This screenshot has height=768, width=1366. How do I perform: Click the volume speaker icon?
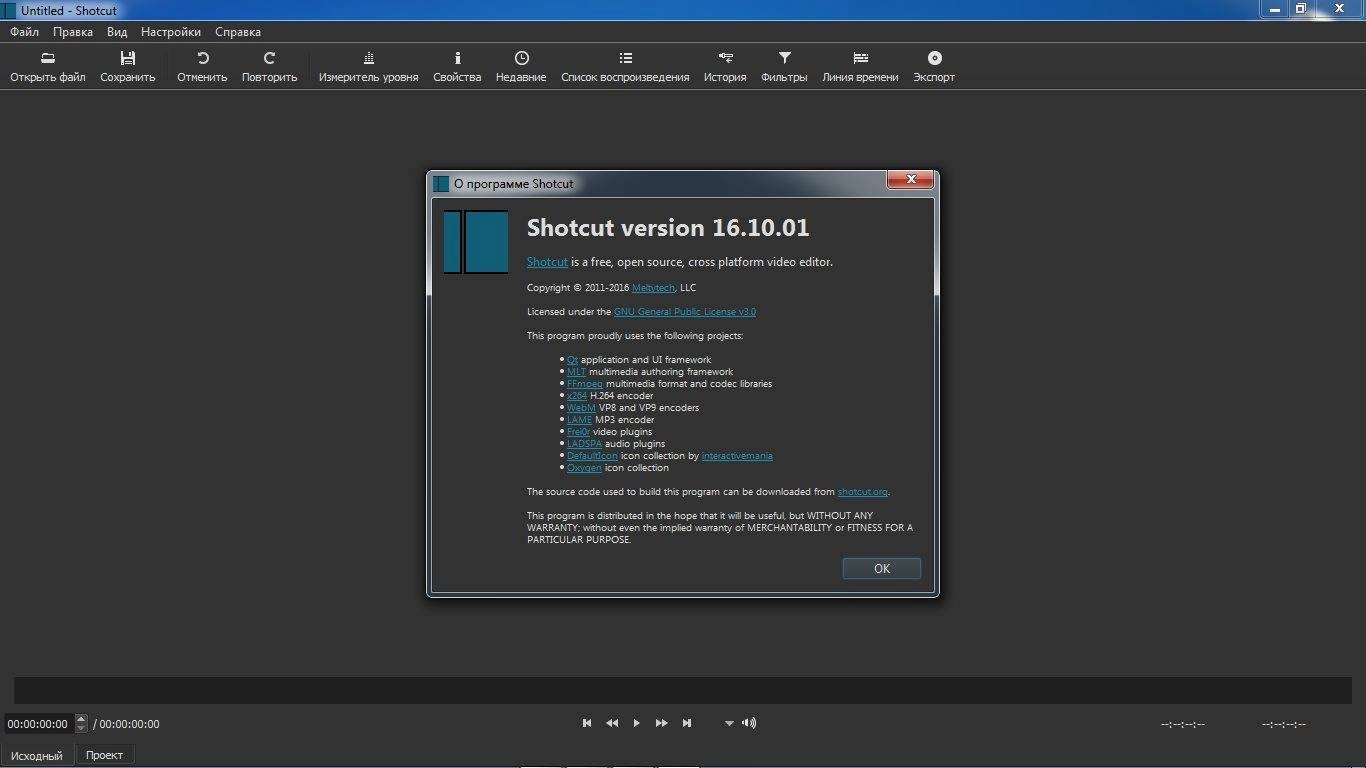(749, 723)
